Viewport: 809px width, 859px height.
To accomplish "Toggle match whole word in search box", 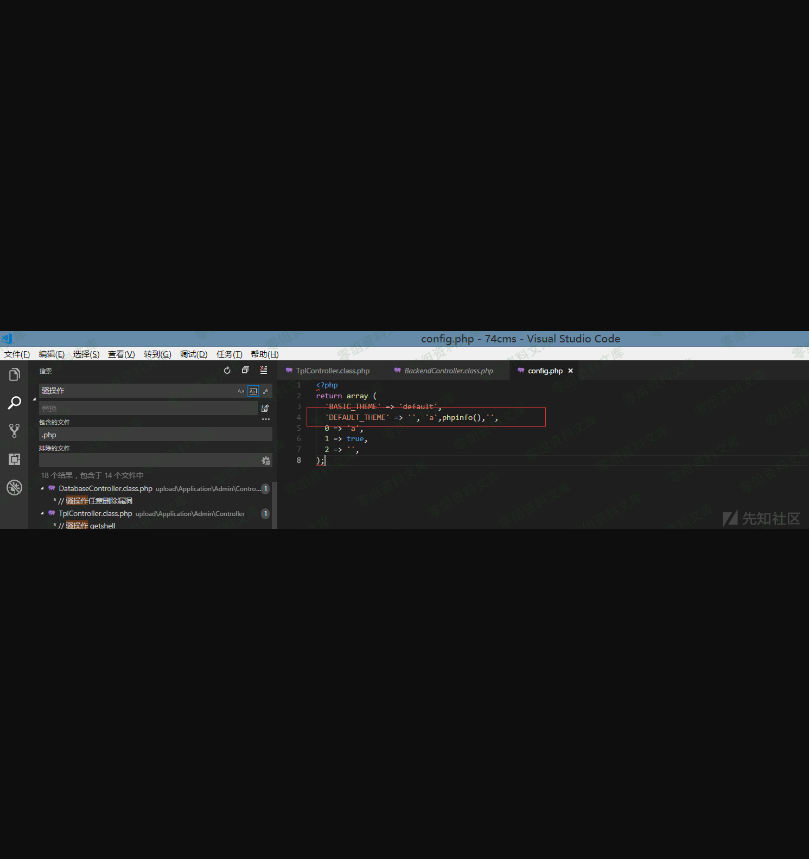I will (253, 391).
